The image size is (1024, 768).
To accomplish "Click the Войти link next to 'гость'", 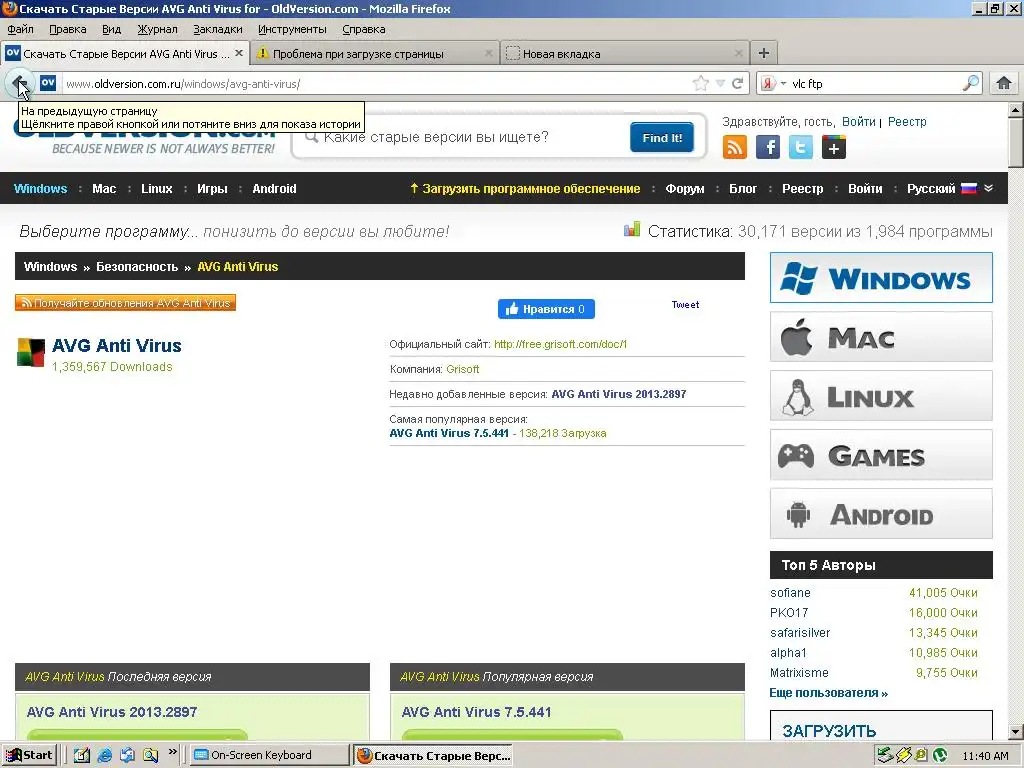I will [x=858, y=122].
